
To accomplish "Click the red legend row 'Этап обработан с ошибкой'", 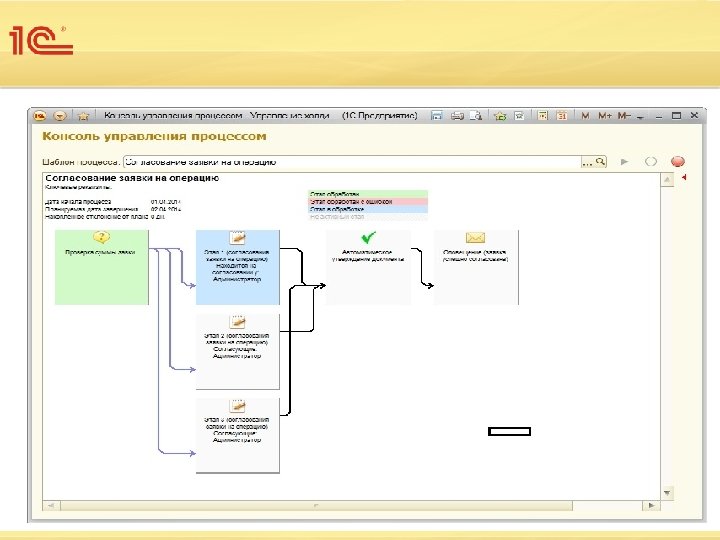I will pyautogui.click(x=368, y=202).
